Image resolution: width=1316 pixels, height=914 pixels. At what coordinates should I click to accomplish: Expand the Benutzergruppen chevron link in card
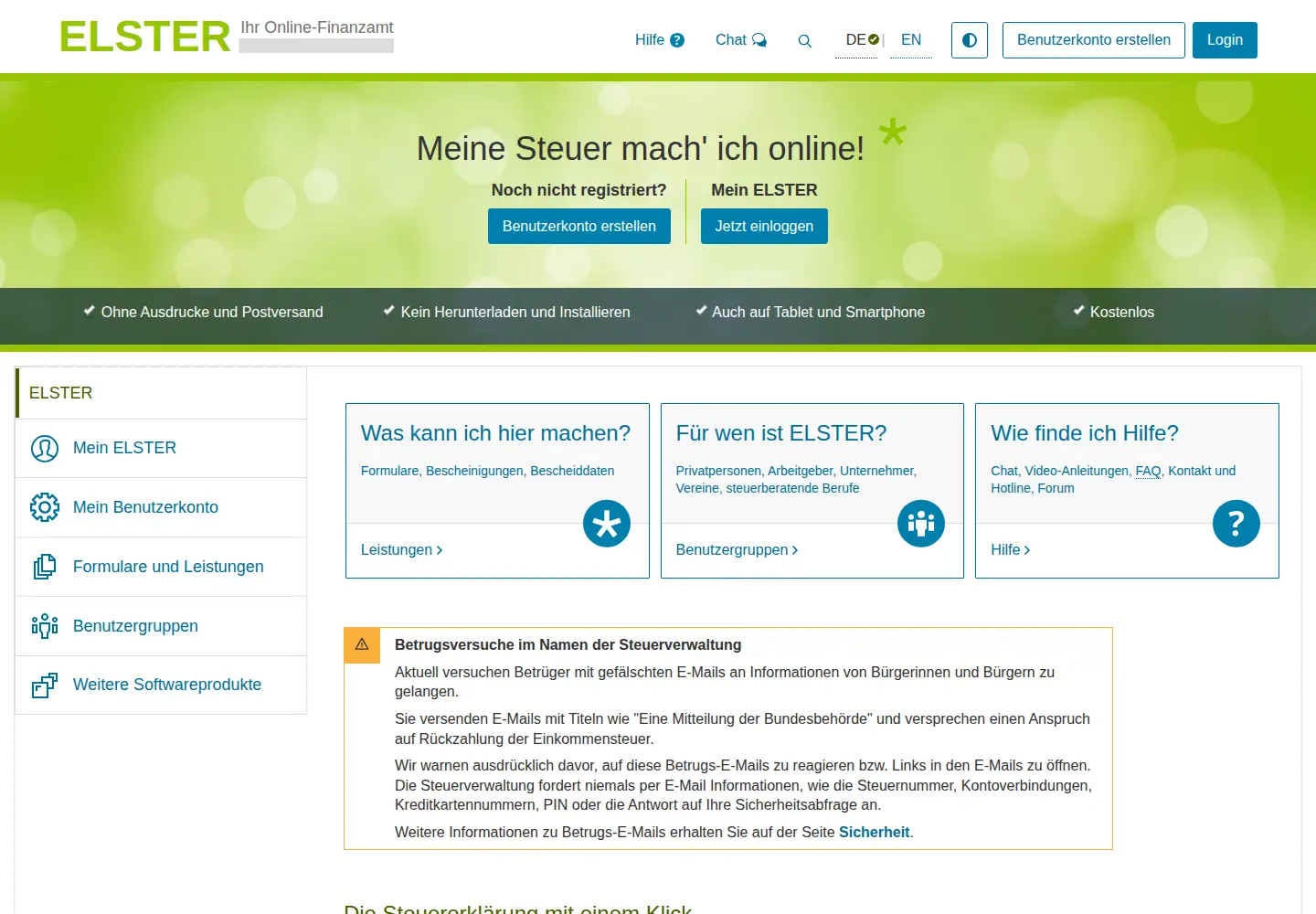[738, 550]
